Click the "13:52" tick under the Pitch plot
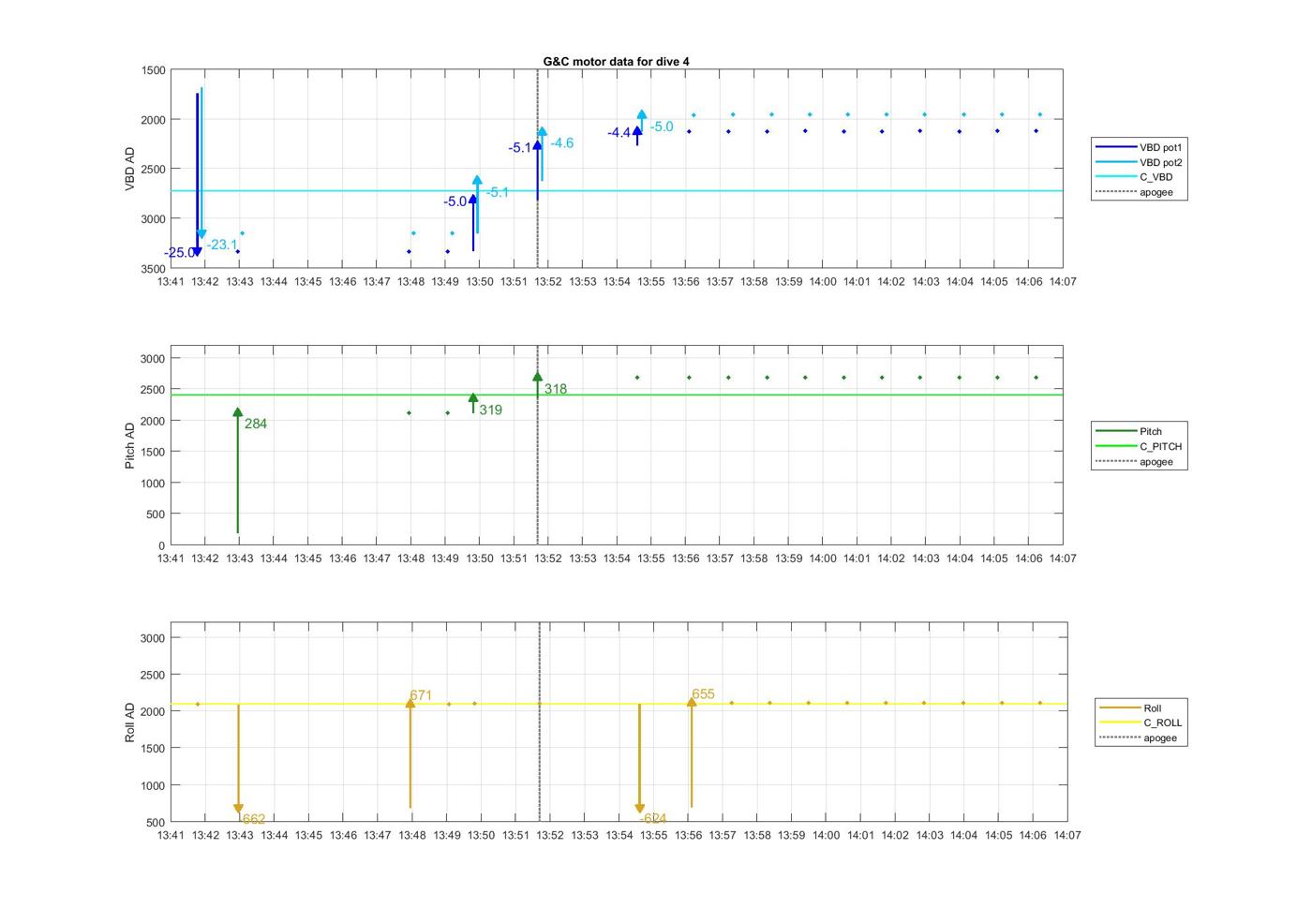 pyautogui.click(x=548, y=559)
